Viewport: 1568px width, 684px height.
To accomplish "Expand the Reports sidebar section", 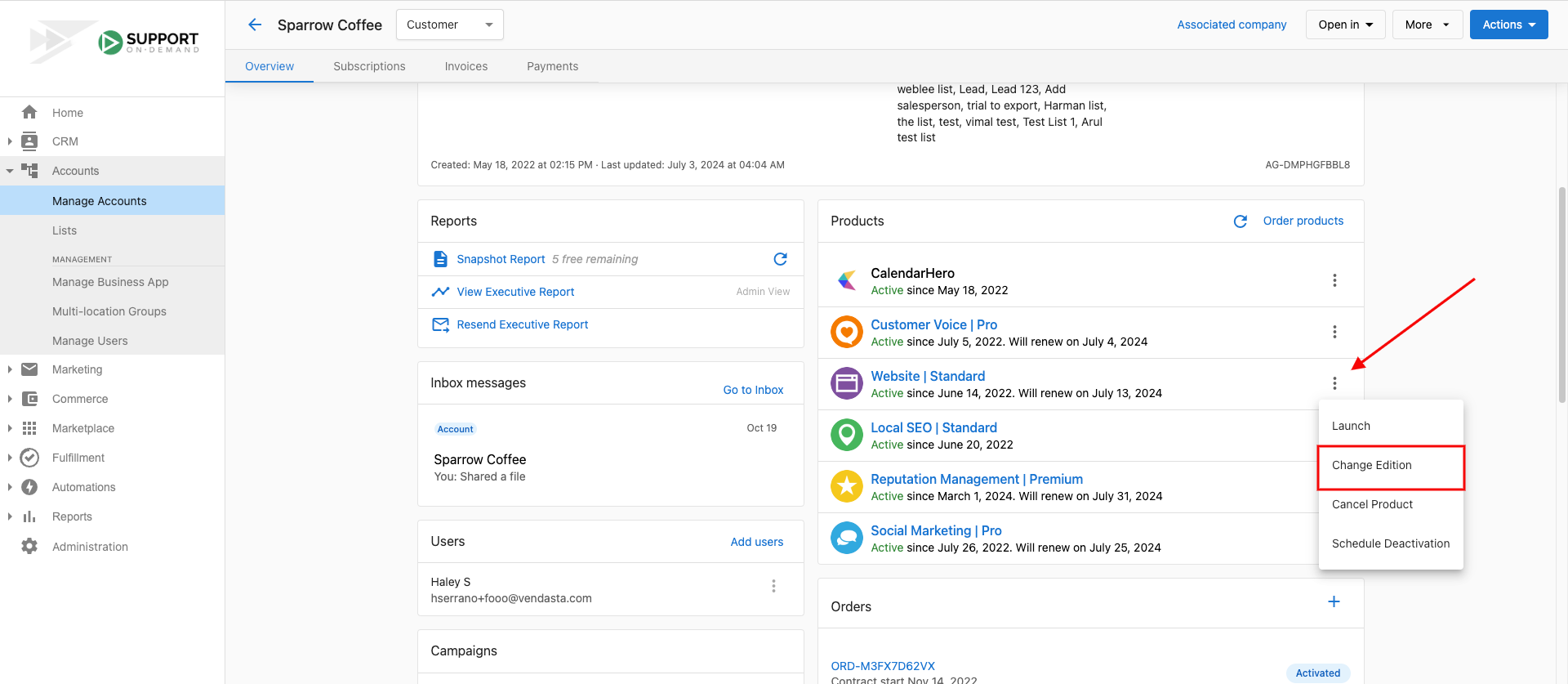I will click(x=10, y=516).
